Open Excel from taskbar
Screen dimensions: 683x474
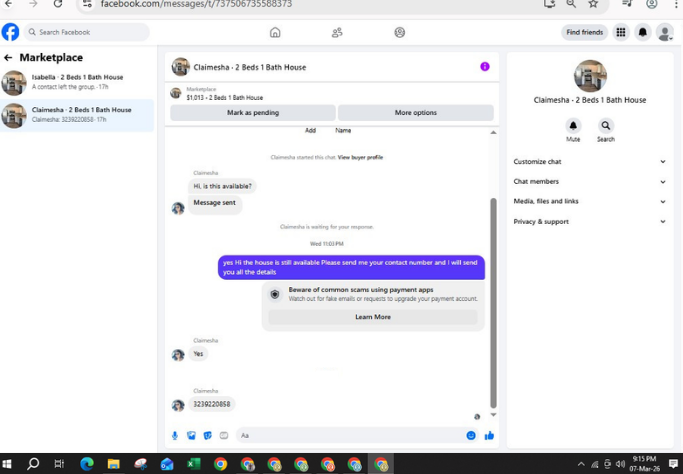[x=193, y=464]
